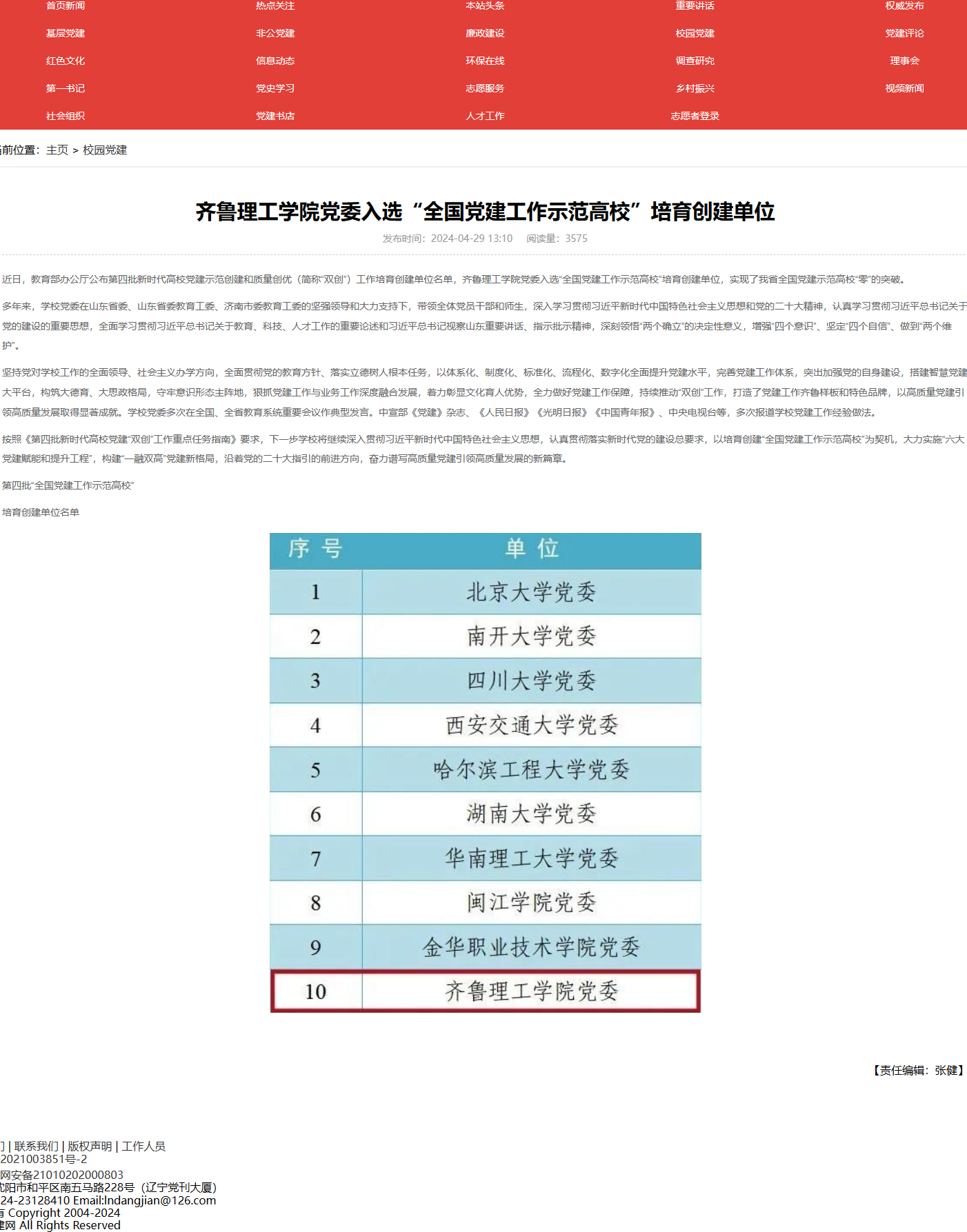Go to the 非公党建 section
Screen dimensions: 967x1232
(275, 33)
